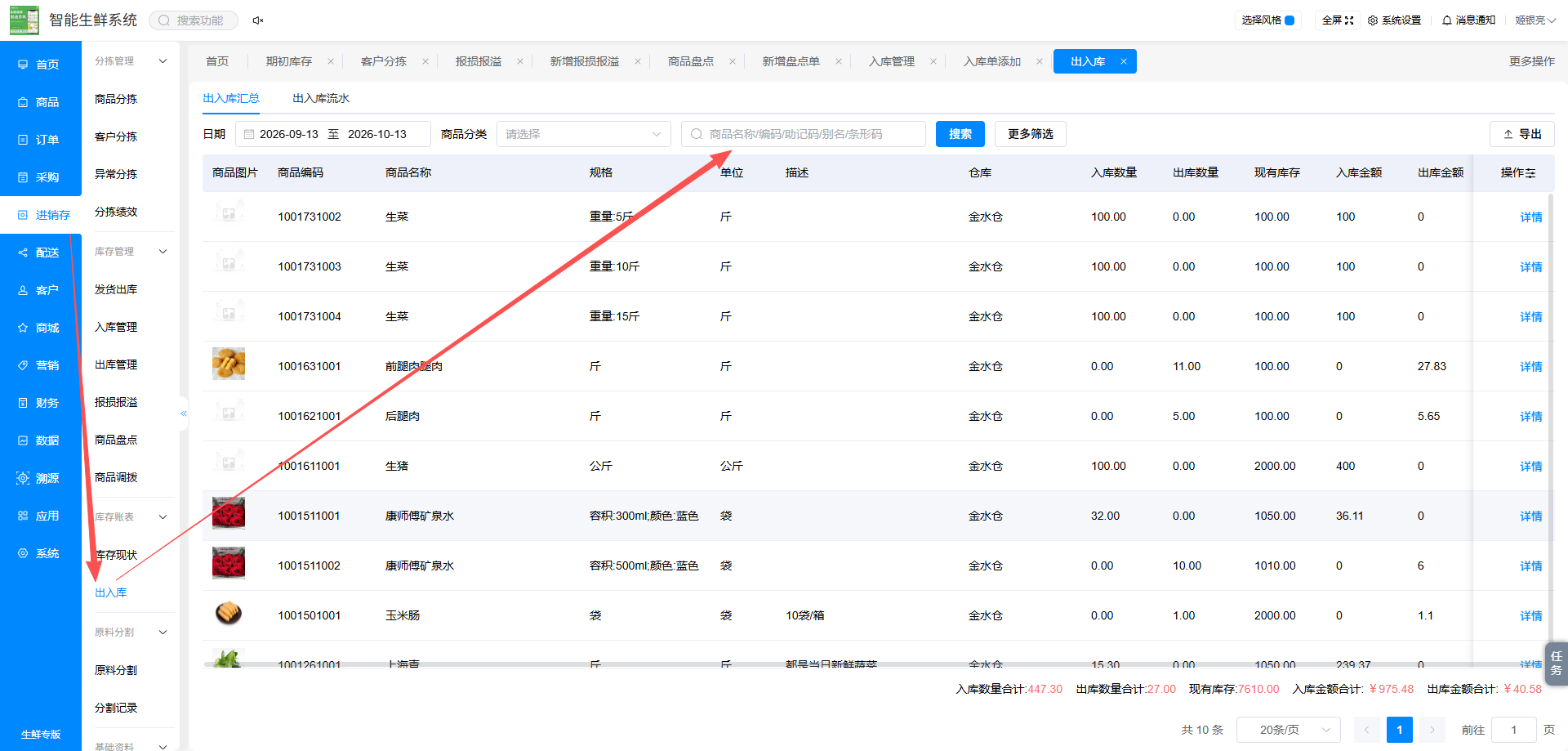
Task: Close the 新增报损报溢 tab
Action: pos(637,61)
